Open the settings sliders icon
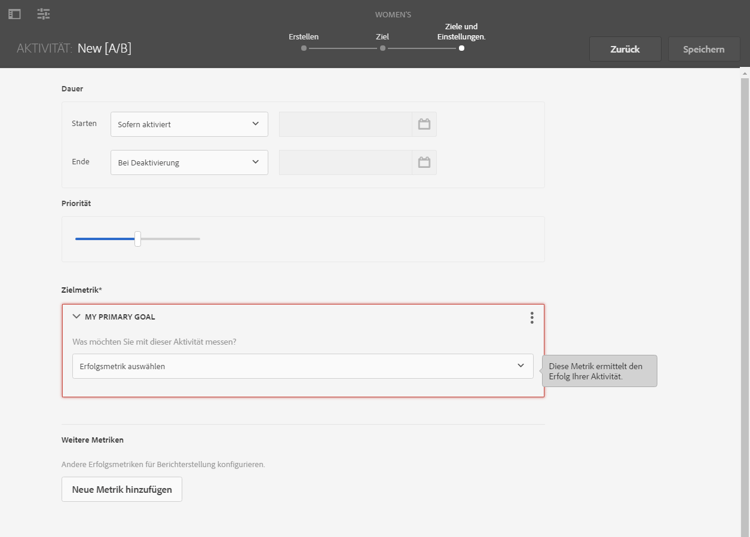750x537 pixels. pos(44,14)
